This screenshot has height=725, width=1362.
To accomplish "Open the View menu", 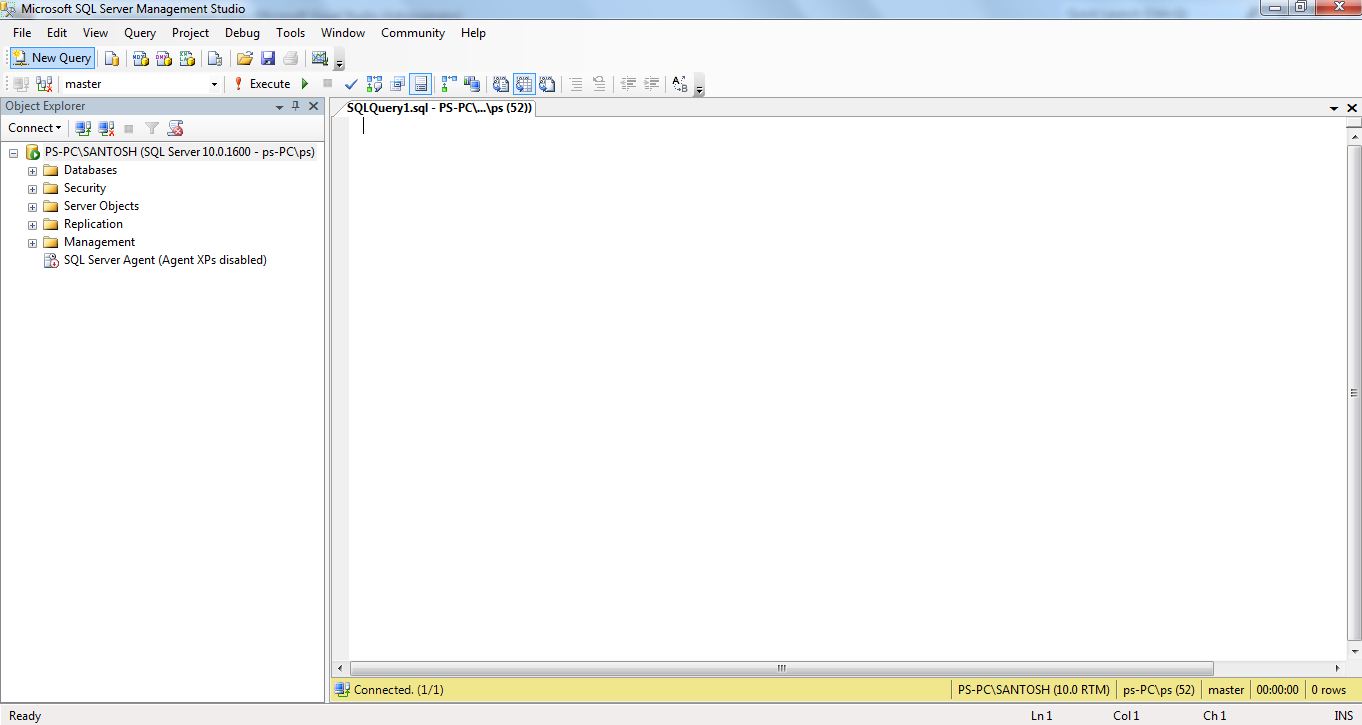I will (95, 33).
